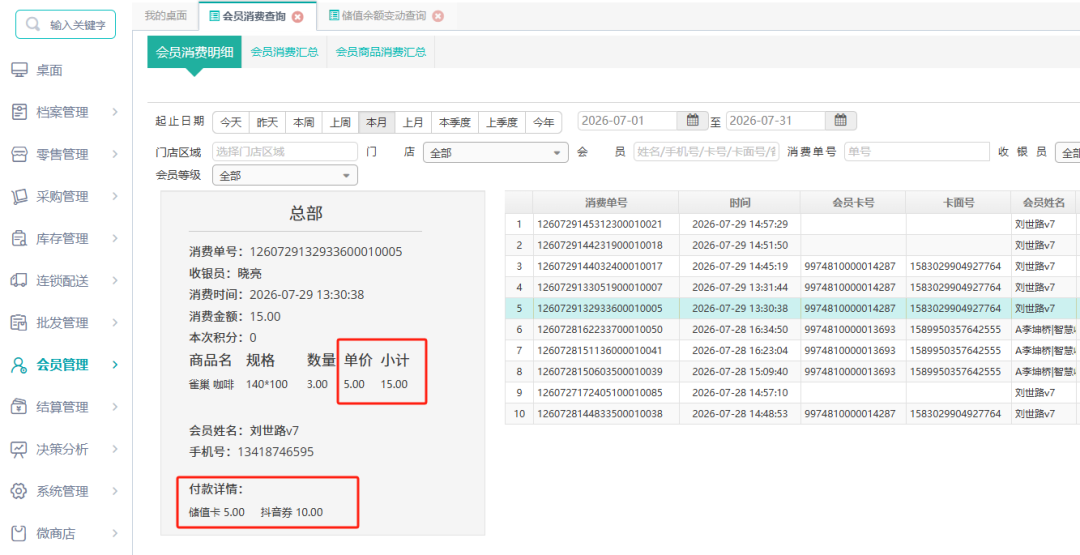Select order 1260729144231900010018 row
1080x555 pixels.
[x=792, y=245]
